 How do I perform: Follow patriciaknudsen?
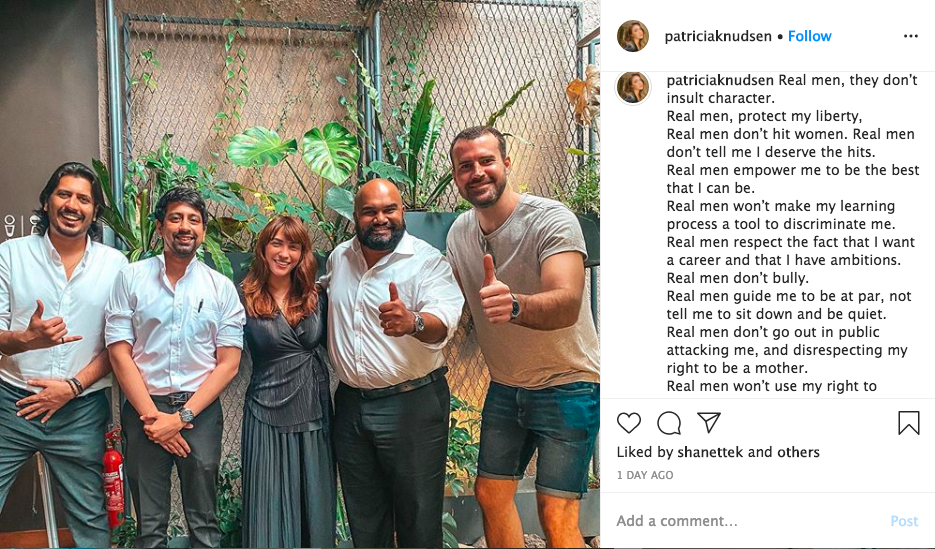[x=809, y=36]
